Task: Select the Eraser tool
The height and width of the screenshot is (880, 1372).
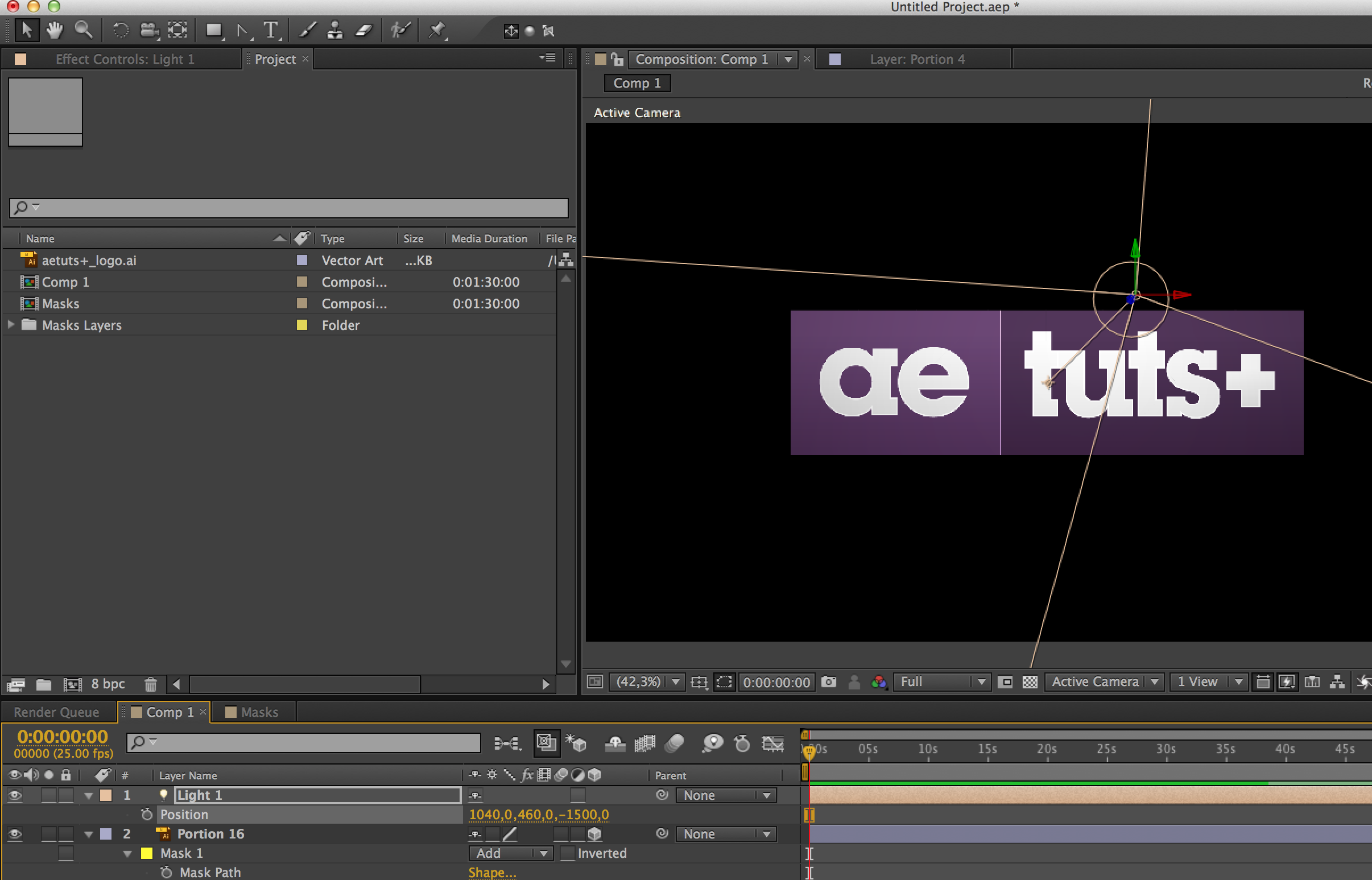Action: 364,30
